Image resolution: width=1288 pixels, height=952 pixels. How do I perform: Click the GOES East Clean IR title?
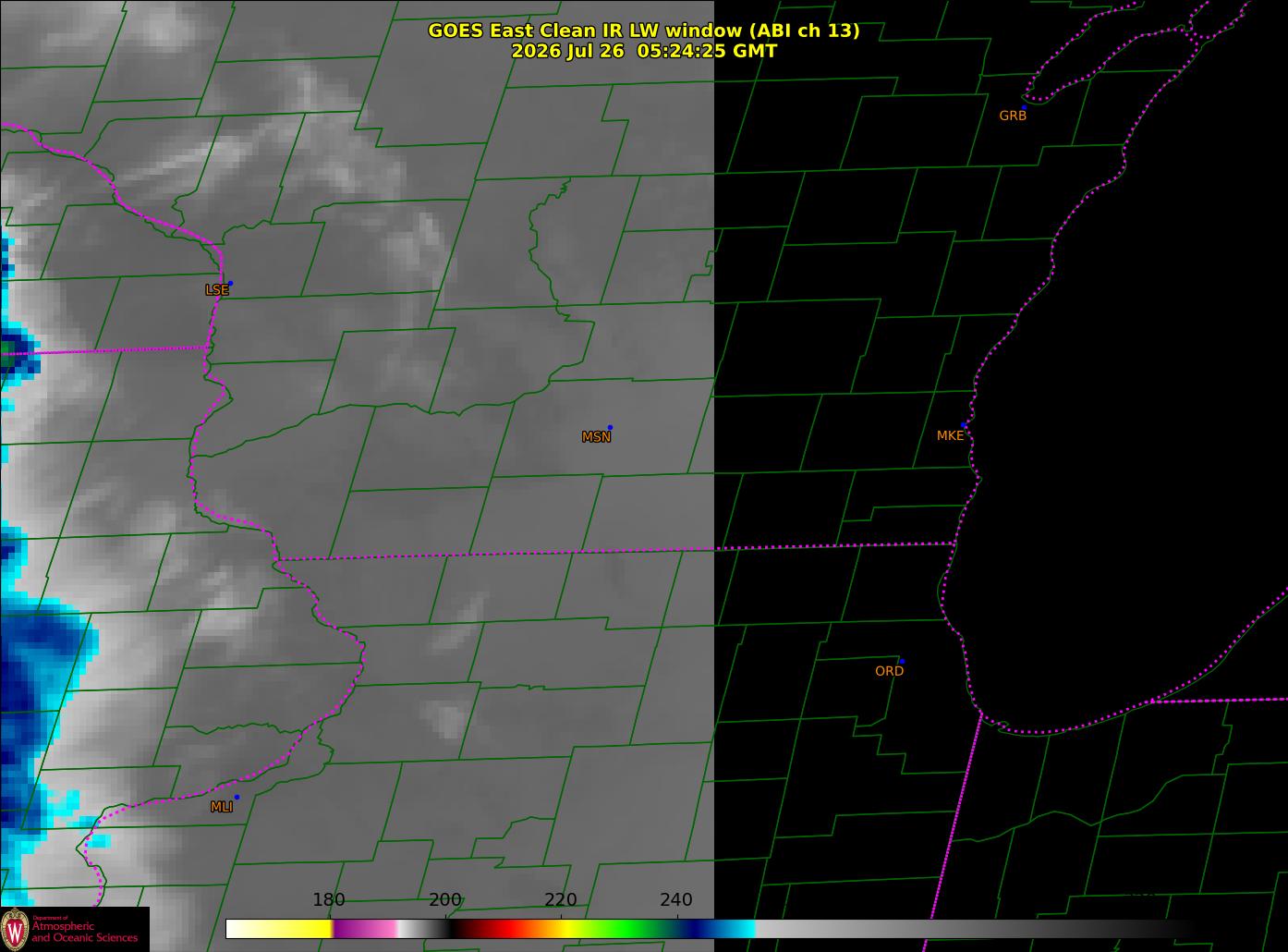(643, 31)
